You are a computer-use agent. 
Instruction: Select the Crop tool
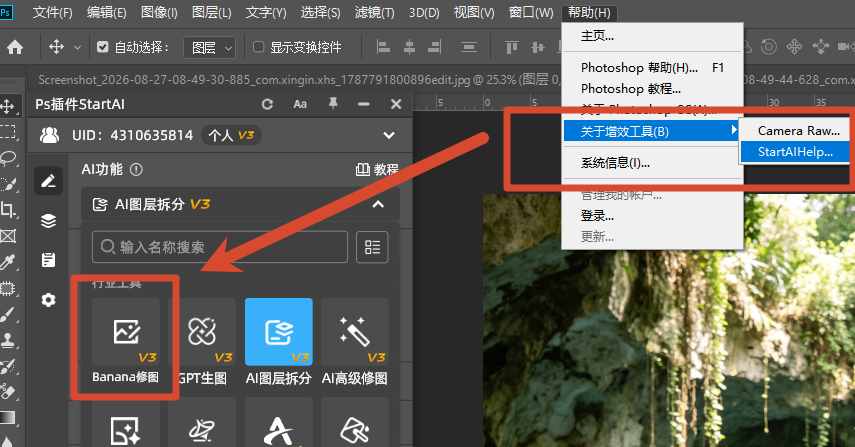[8, 209]
